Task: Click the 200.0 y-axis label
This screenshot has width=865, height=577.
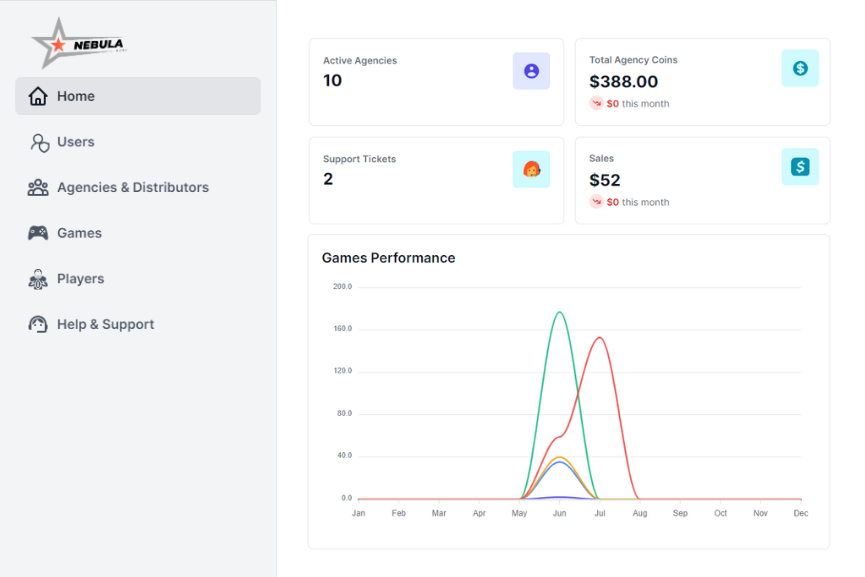Action: click(342, 286)
